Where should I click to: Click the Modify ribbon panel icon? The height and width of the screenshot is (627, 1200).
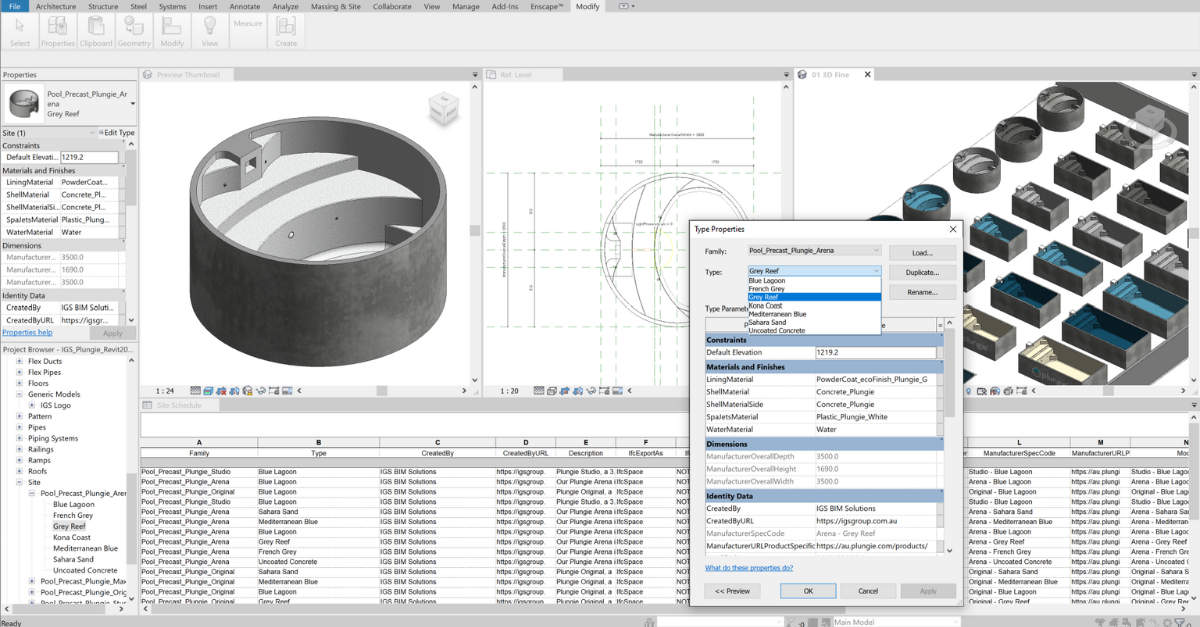tap(172, 30)
